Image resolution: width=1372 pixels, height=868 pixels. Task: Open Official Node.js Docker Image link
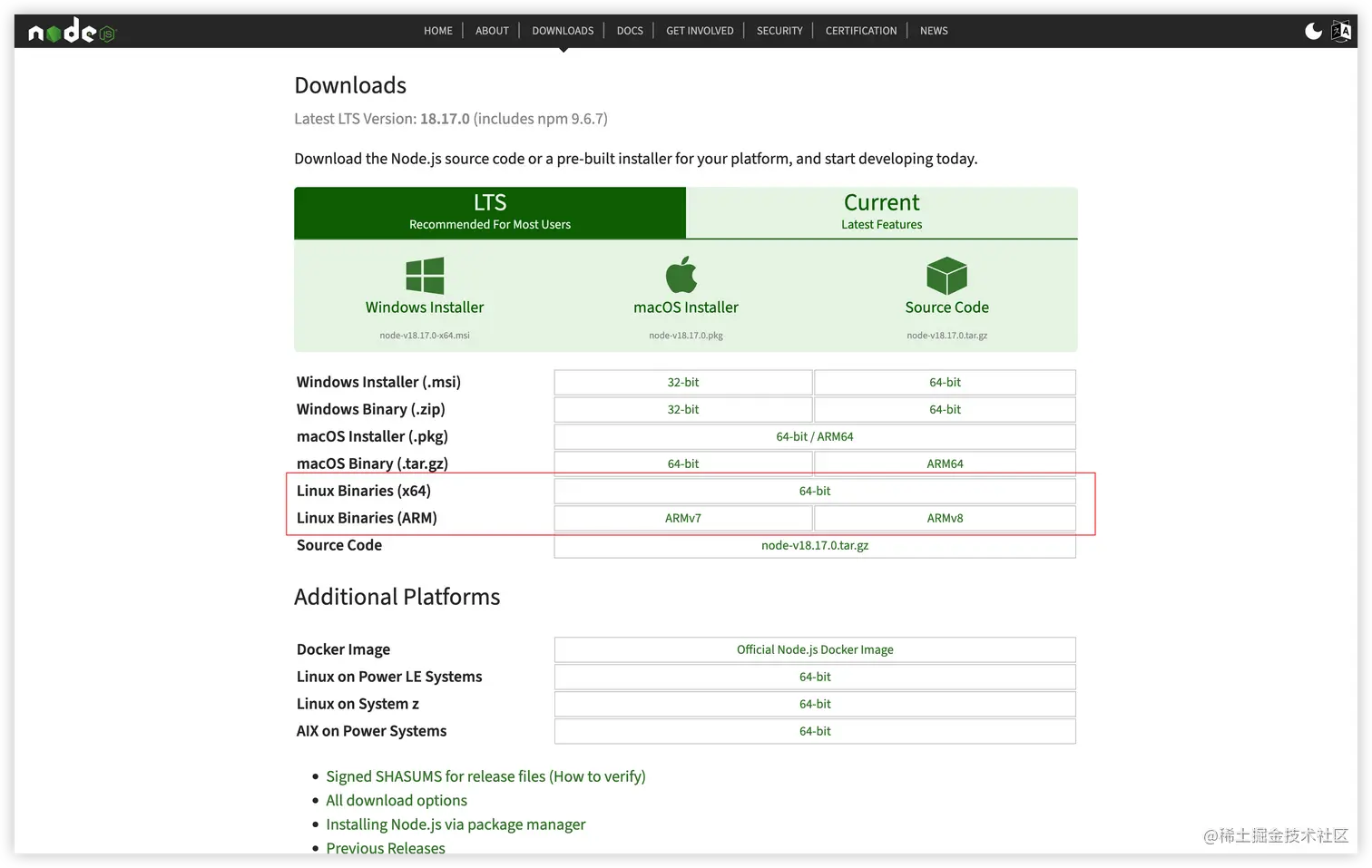click(x=815, y=650)
